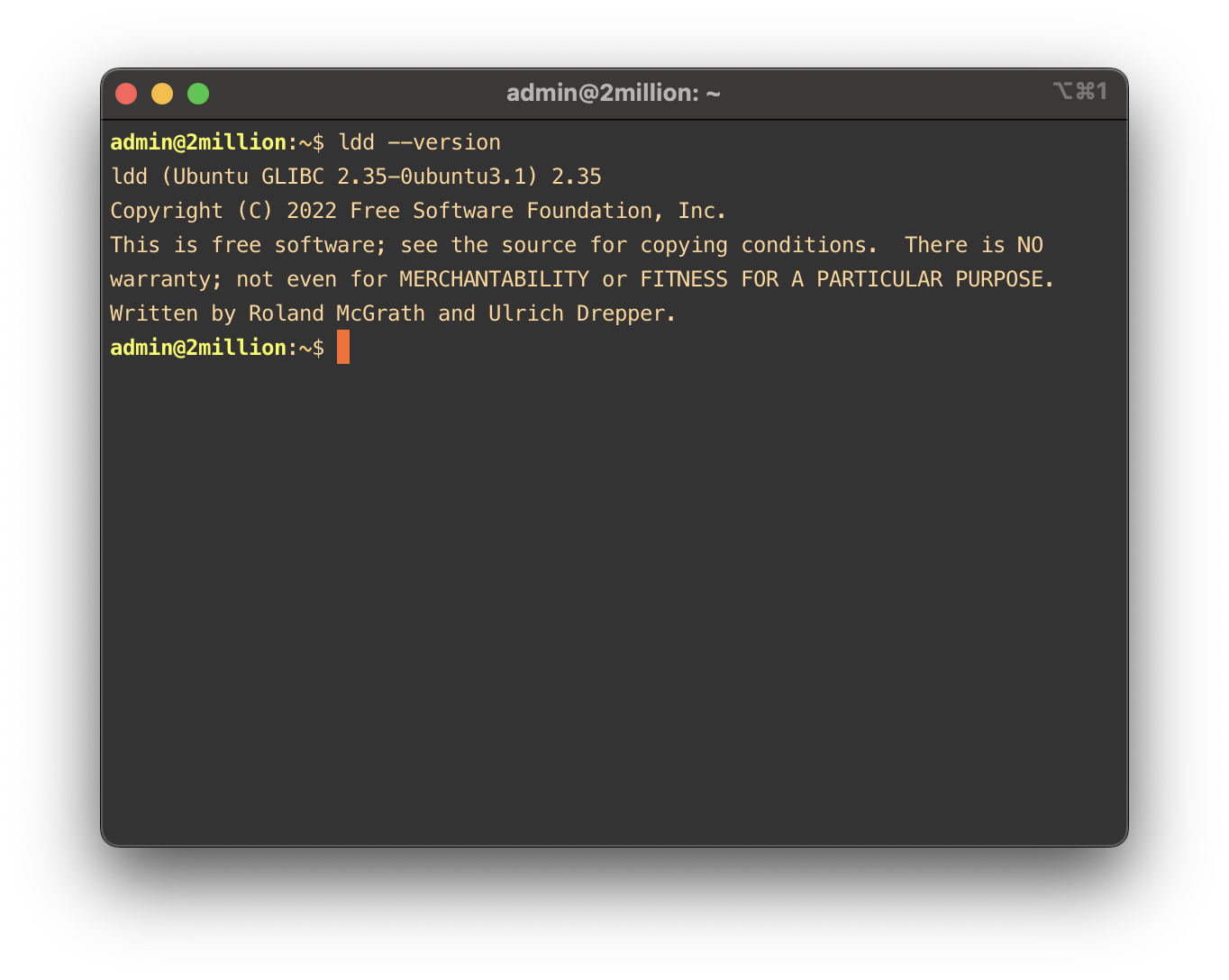Click the Copyright (C) 2022 text
The image size is (1229, 980).
pos(223,211)
